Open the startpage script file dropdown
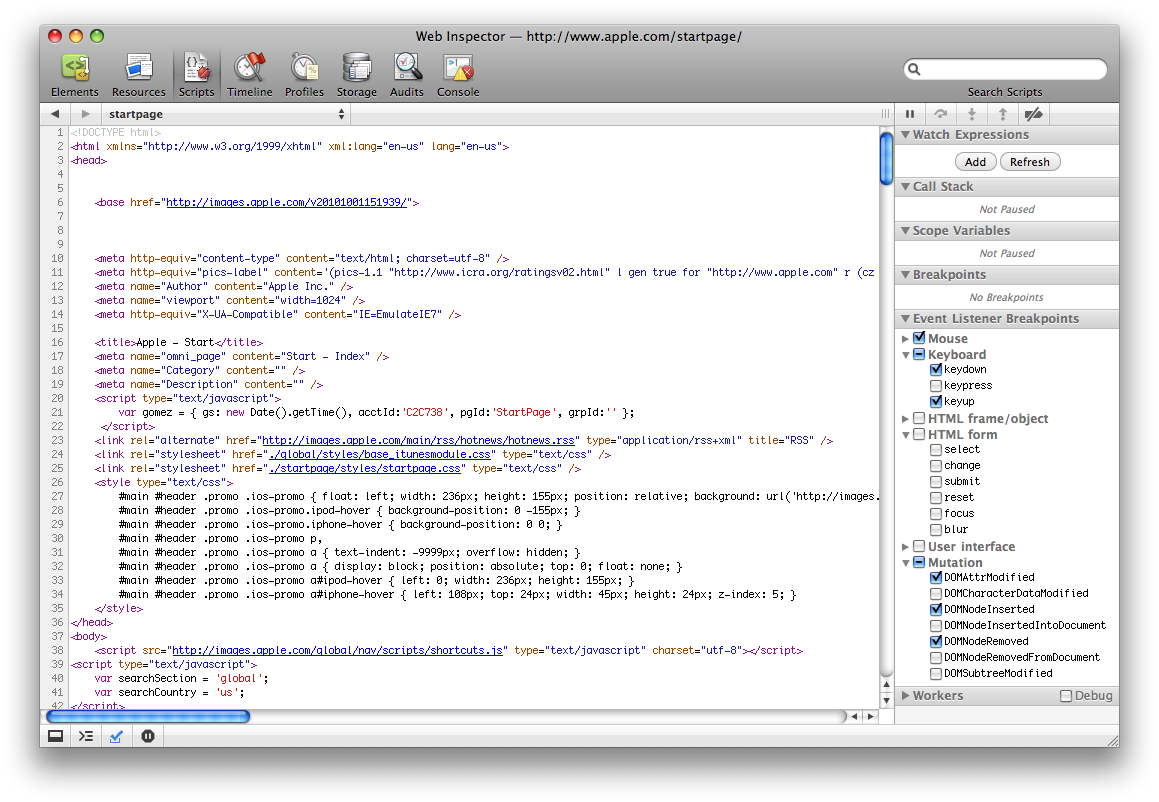Screen dimensions: 1159x802 pyautogui.click(x=226, y=114)
